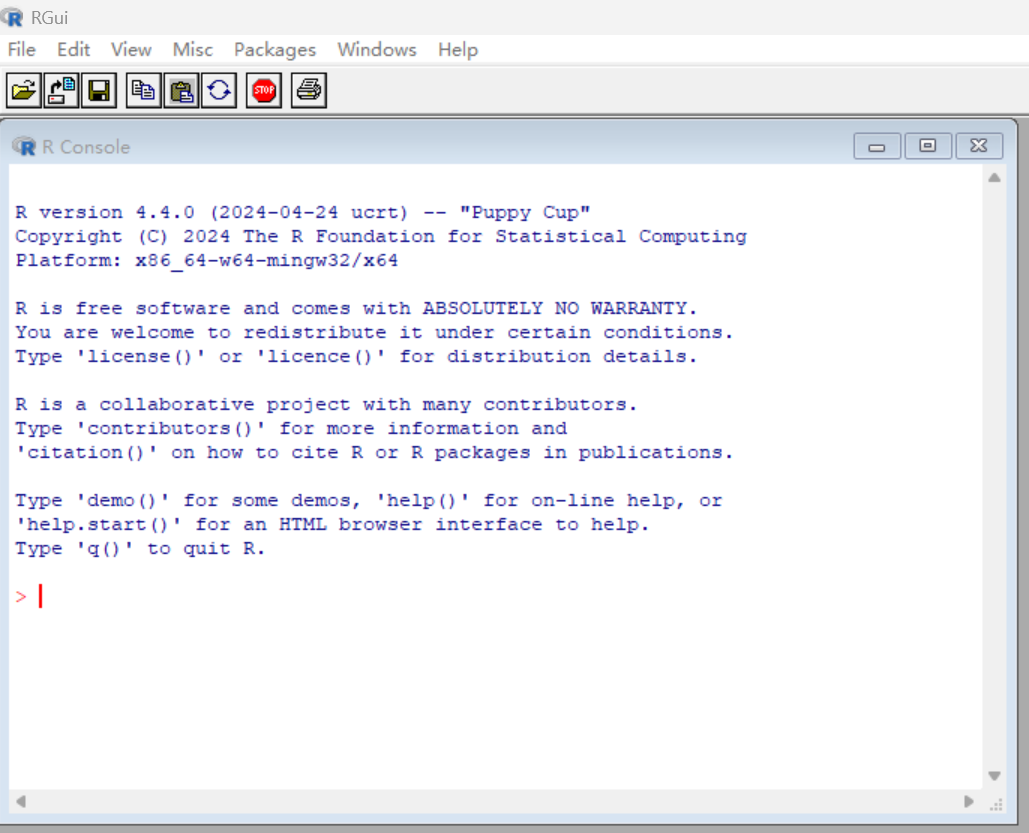Print using the printer toolbar icon

click(x=308, y=90)
